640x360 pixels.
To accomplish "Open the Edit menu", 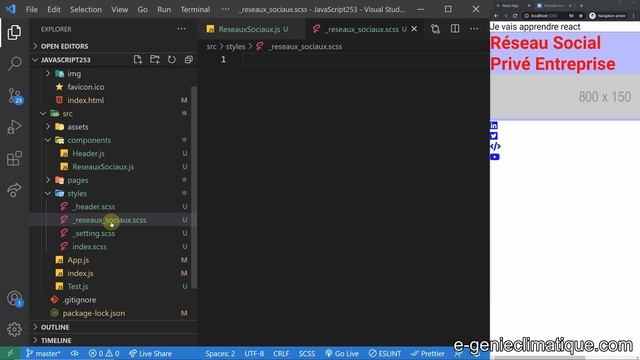I will (53, 9).
